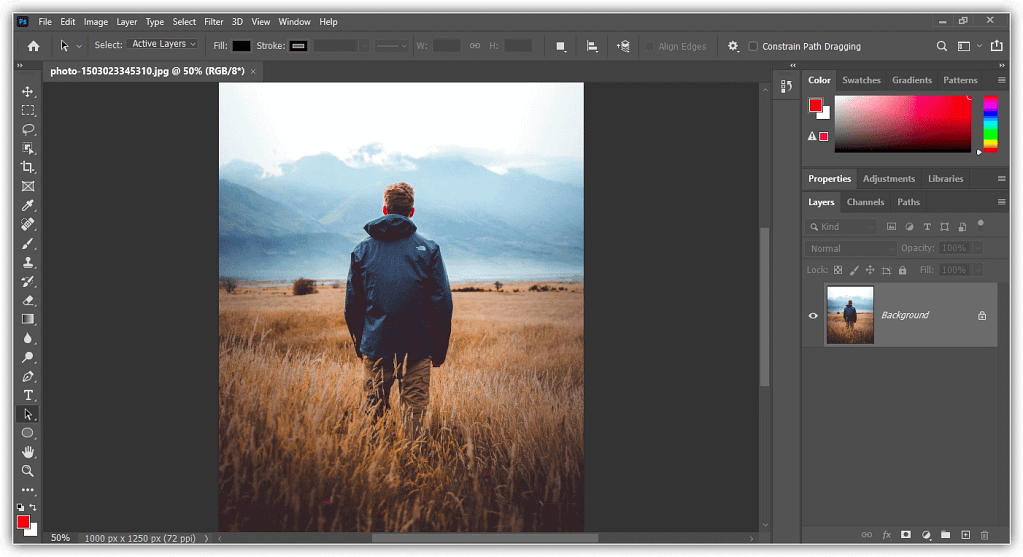The width and height of the screenshot is (1023, 557).
Task: Open the Active Layers select dropdown
Action: coord(163,45)
